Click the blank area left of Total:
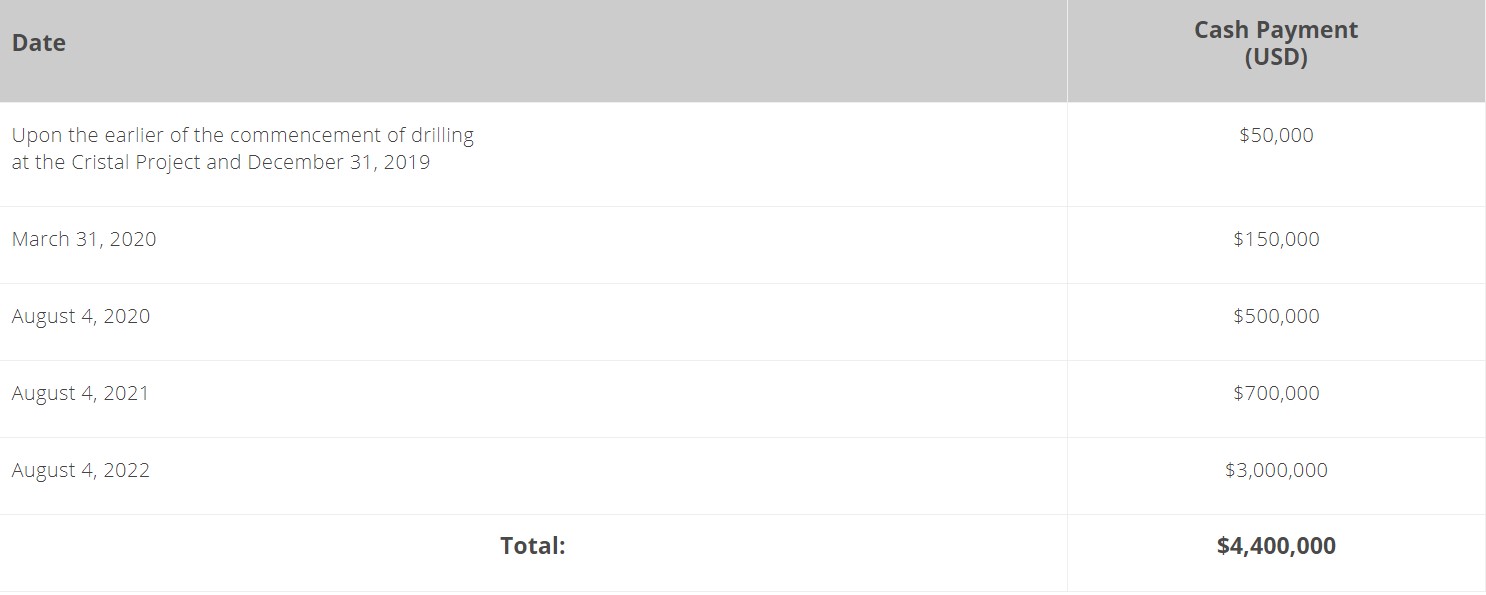This screenshot has height=595, width=1486. 250,546
